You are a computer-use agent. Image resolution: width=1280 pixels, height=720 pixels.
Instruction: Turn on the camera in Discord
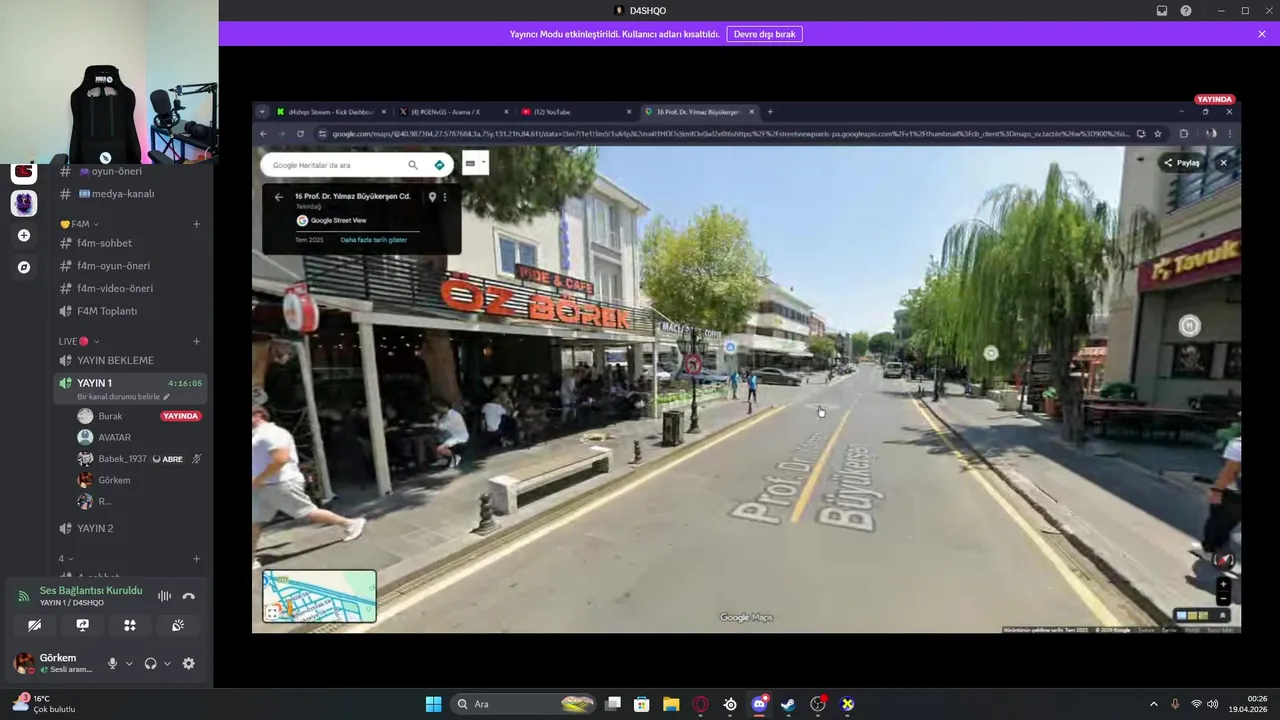[x=35, y=625]
